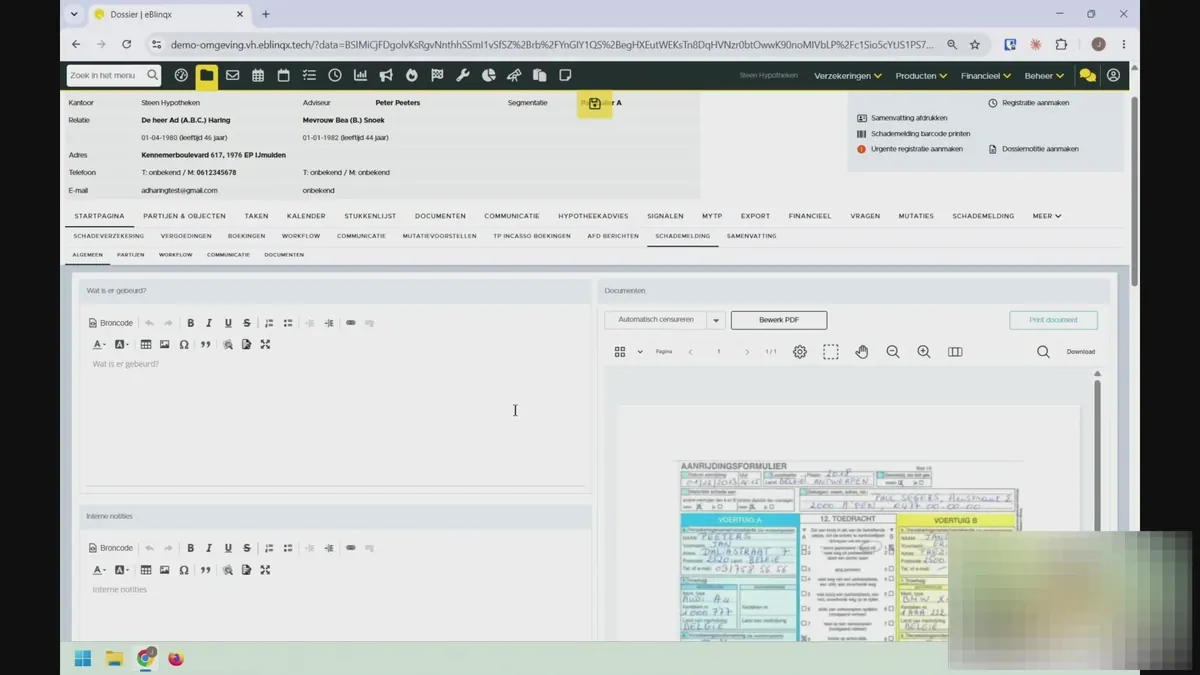
Task: Open the bar chart icon in top toolbar
Action: 360,75
